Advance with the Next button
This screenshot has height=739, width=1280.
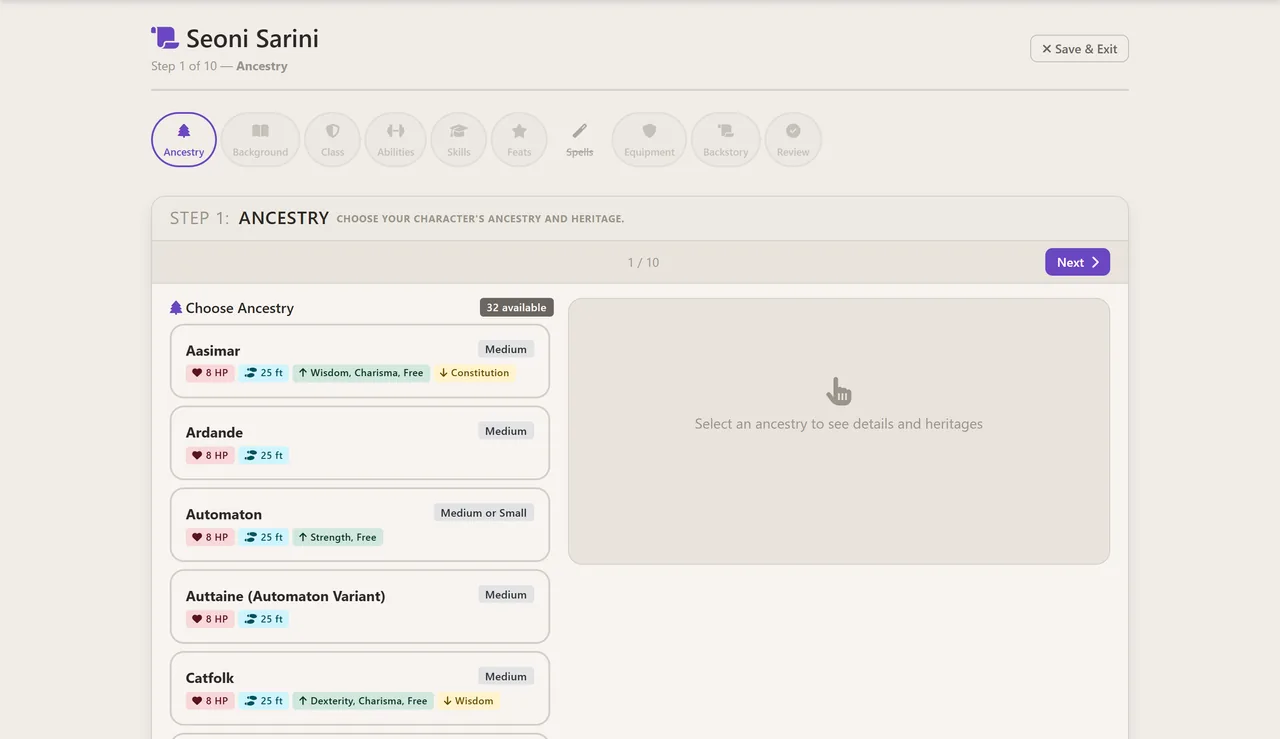point(1077,262)
